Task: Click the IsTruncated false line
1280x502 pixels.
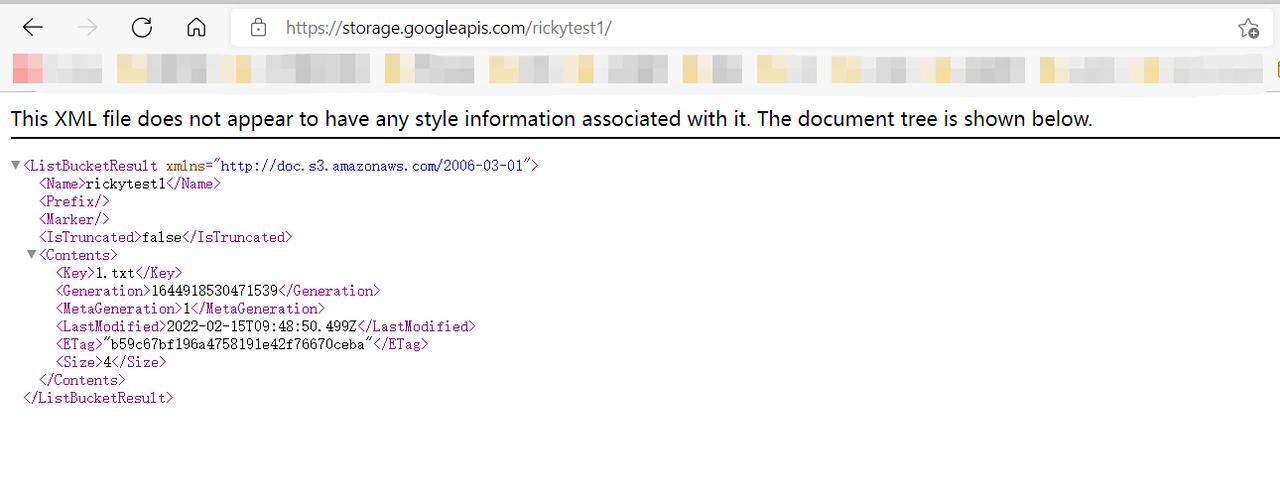Action: [165, 237]
